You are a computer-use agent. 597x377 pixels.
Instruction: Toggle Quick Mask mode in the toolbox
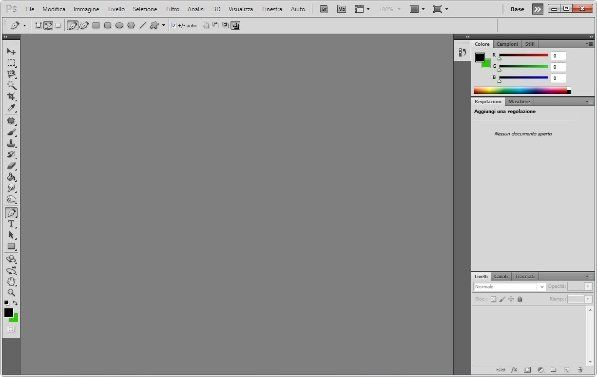[x=11, y=329]
